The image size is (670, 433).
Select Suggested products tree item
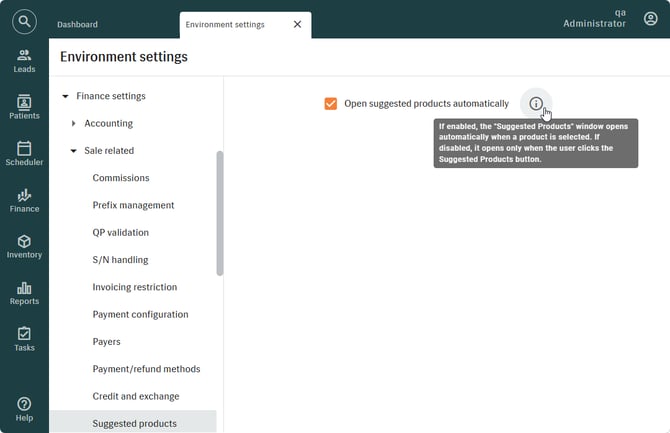[x=133, y=422]
